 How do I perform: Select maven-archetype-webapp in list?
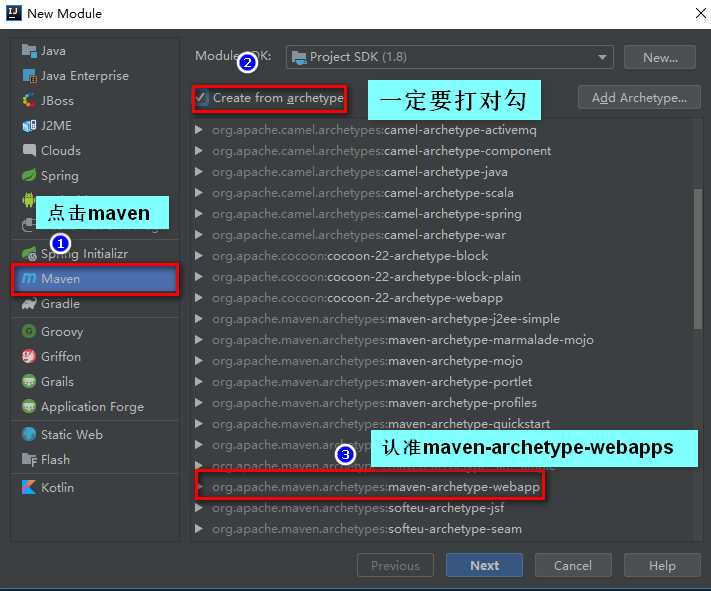click(375, 487)
